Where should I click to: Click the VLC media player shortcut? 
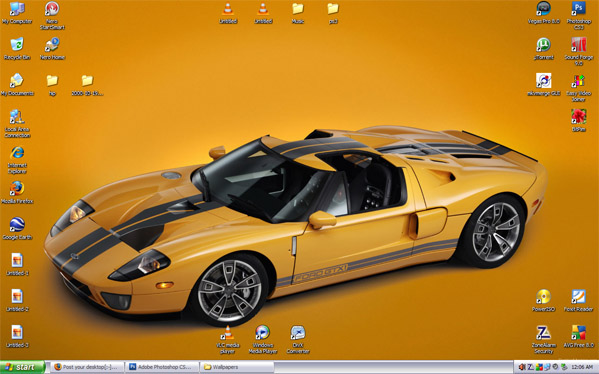tap(228, 340)
